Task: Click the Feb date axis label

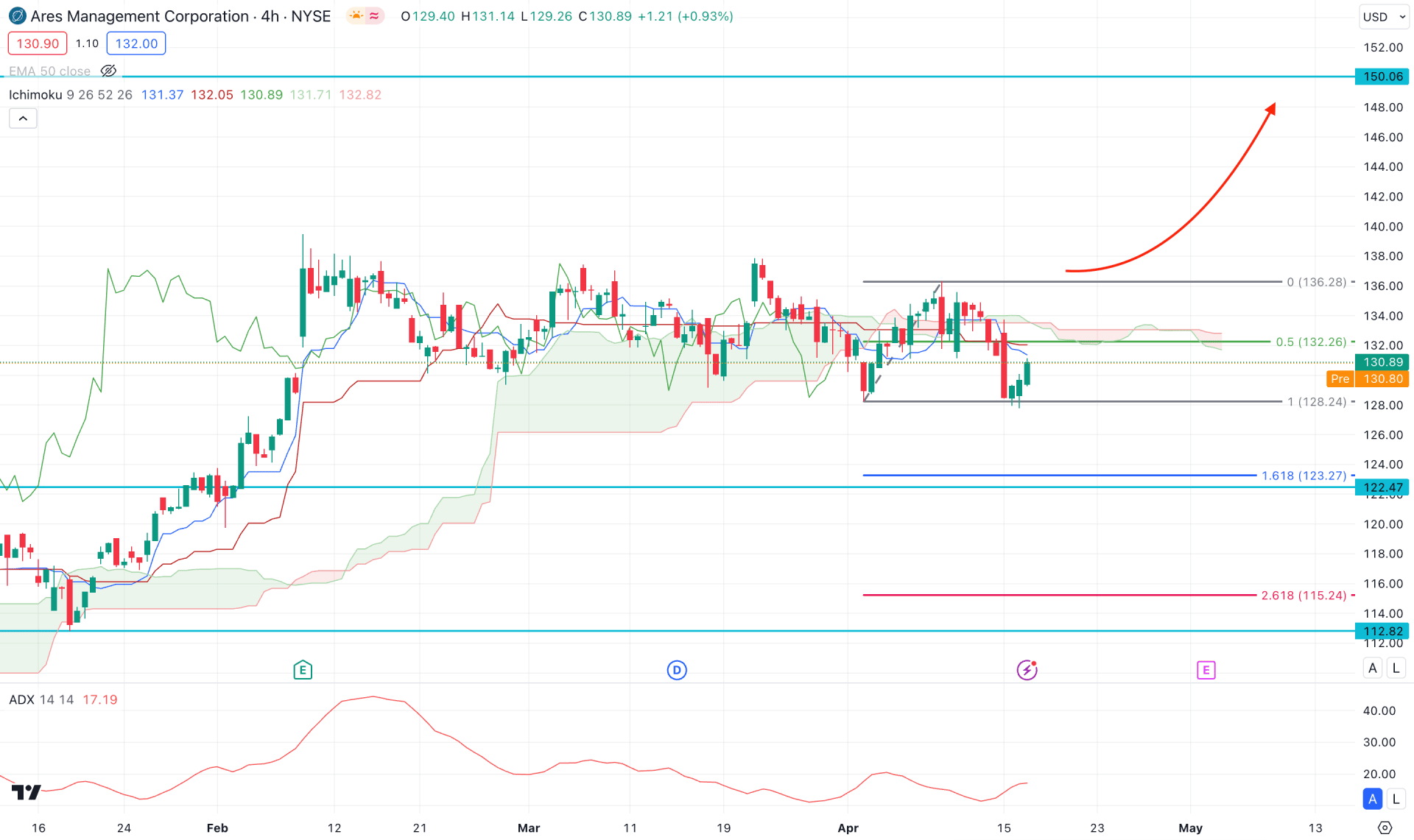Action: (x=217, y=827)
